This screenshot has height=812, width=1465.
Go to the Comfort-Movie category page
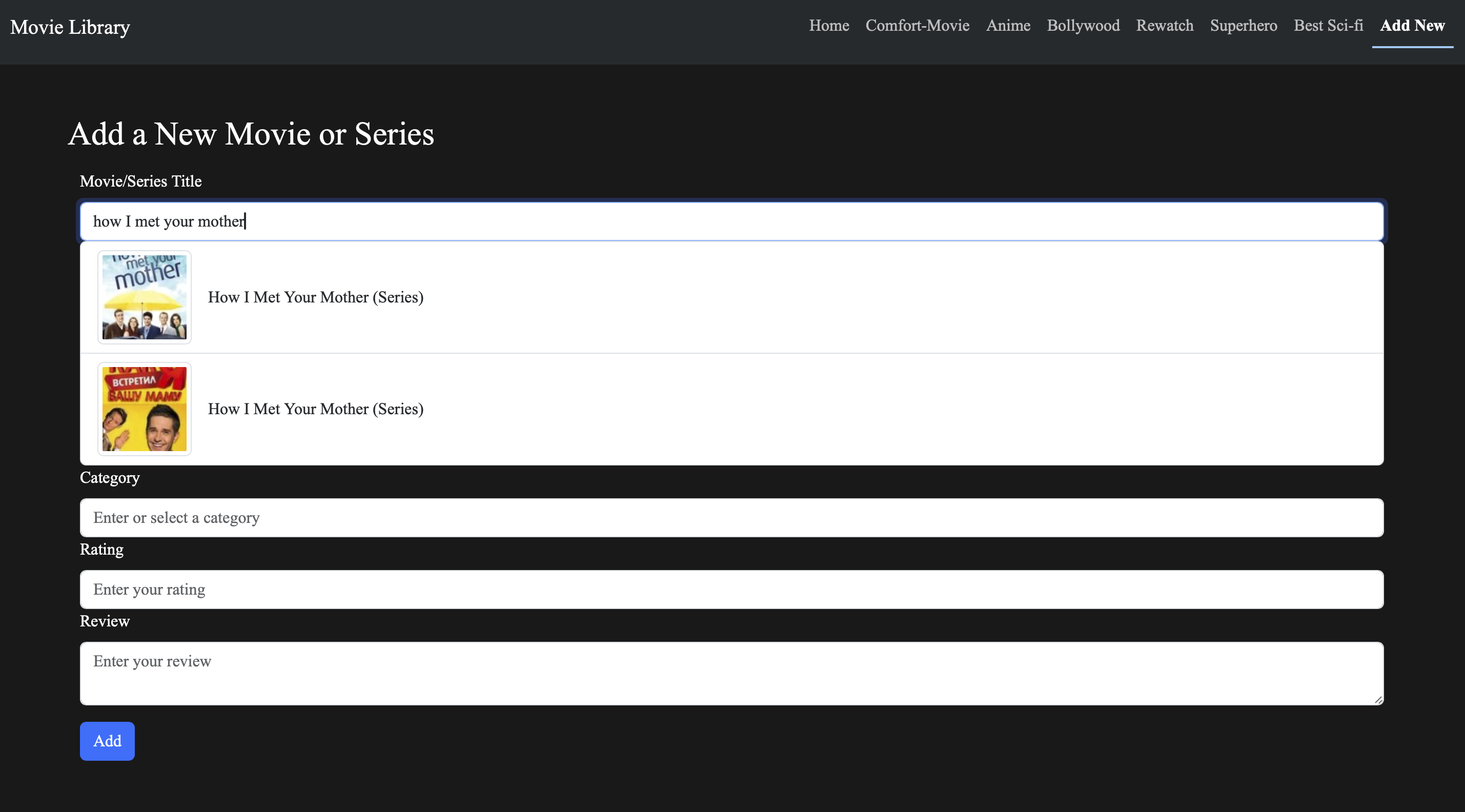[x=917, y=26]
